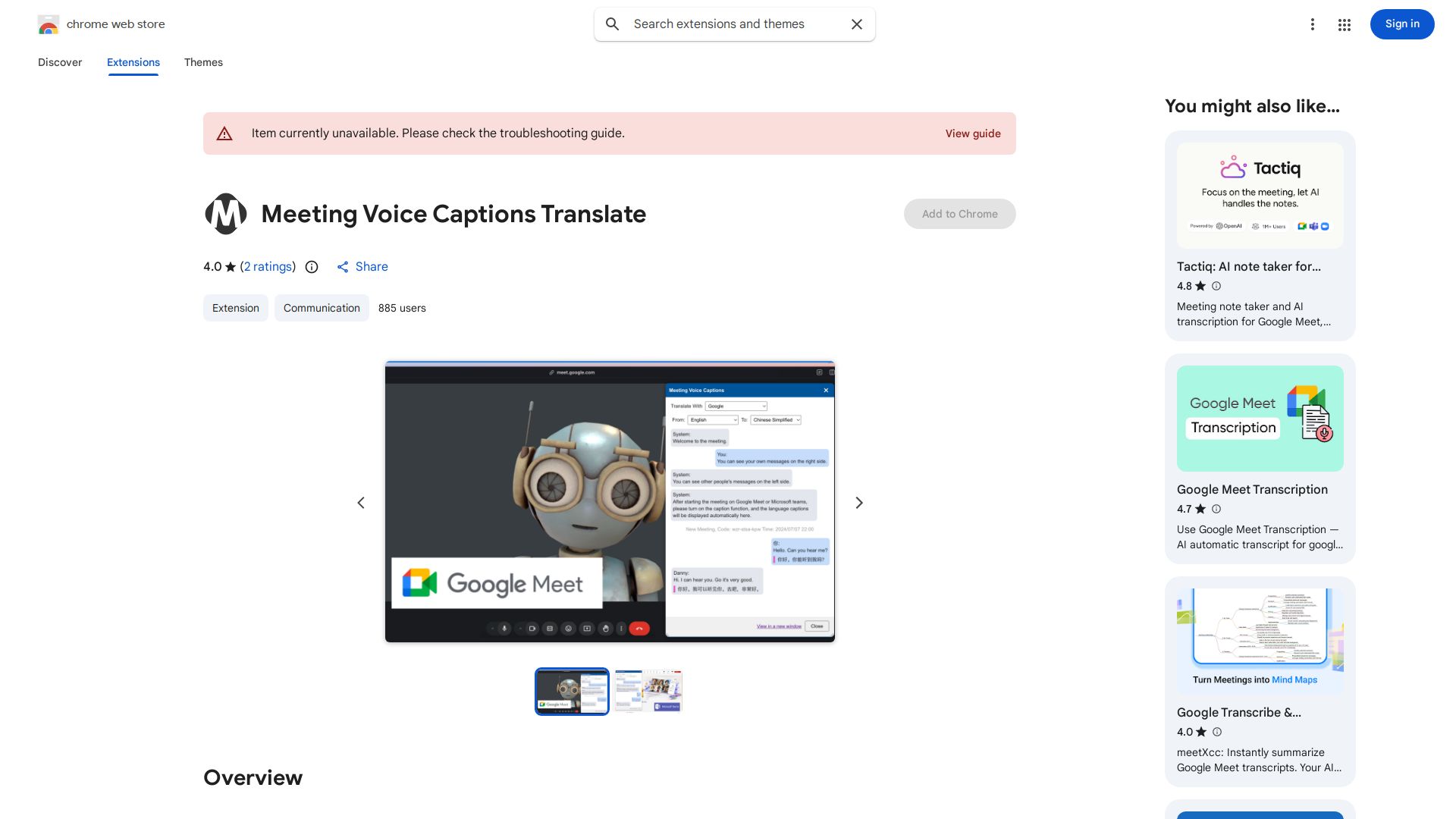The width and height of the screenshot is (1456, 819).
Task: Switch to the Themes tab
Action: 203,62
